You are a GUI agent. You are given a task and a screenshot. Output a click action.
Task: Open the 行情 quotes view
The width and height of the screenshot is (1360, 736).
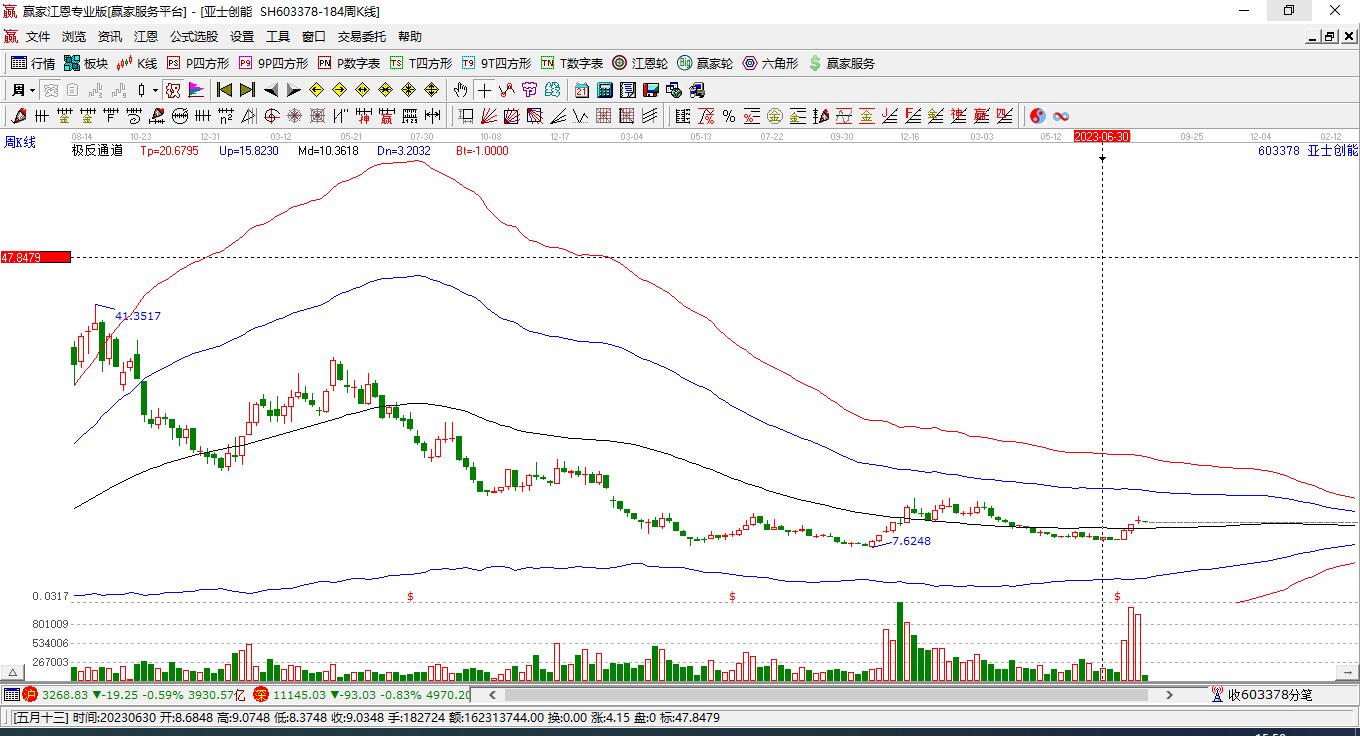[x=33, y=63]
